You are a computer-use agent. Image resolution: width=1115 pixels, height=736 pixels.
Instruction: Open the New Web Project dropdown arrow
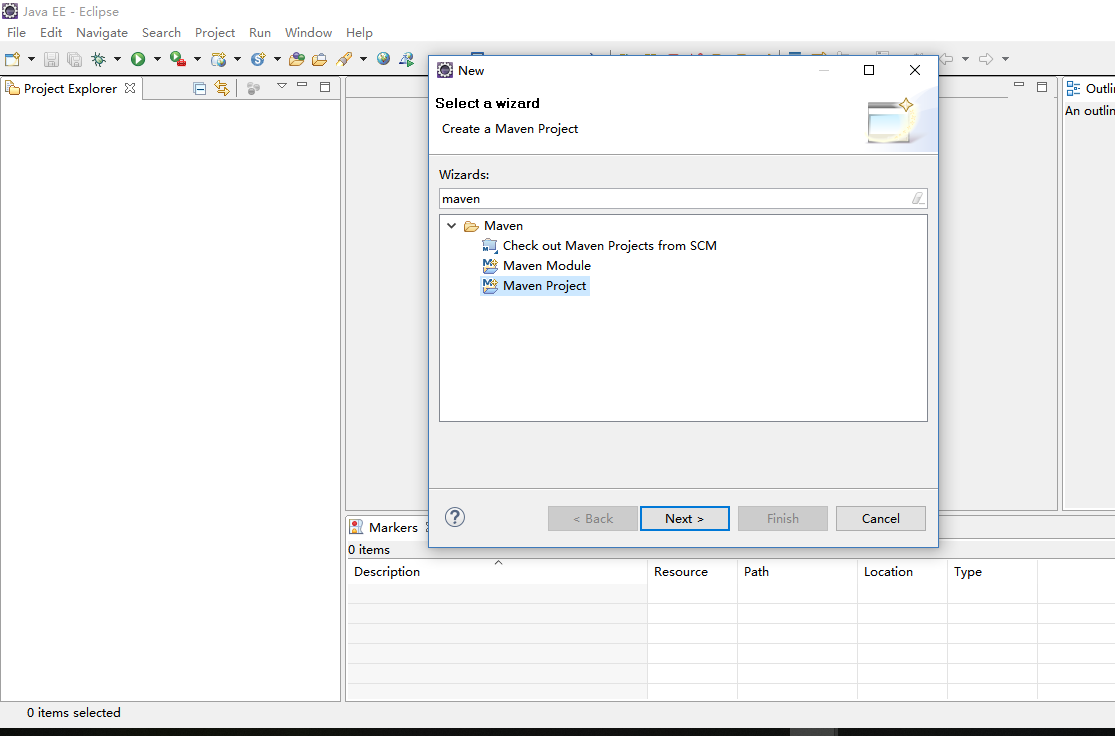coord(238,59)
